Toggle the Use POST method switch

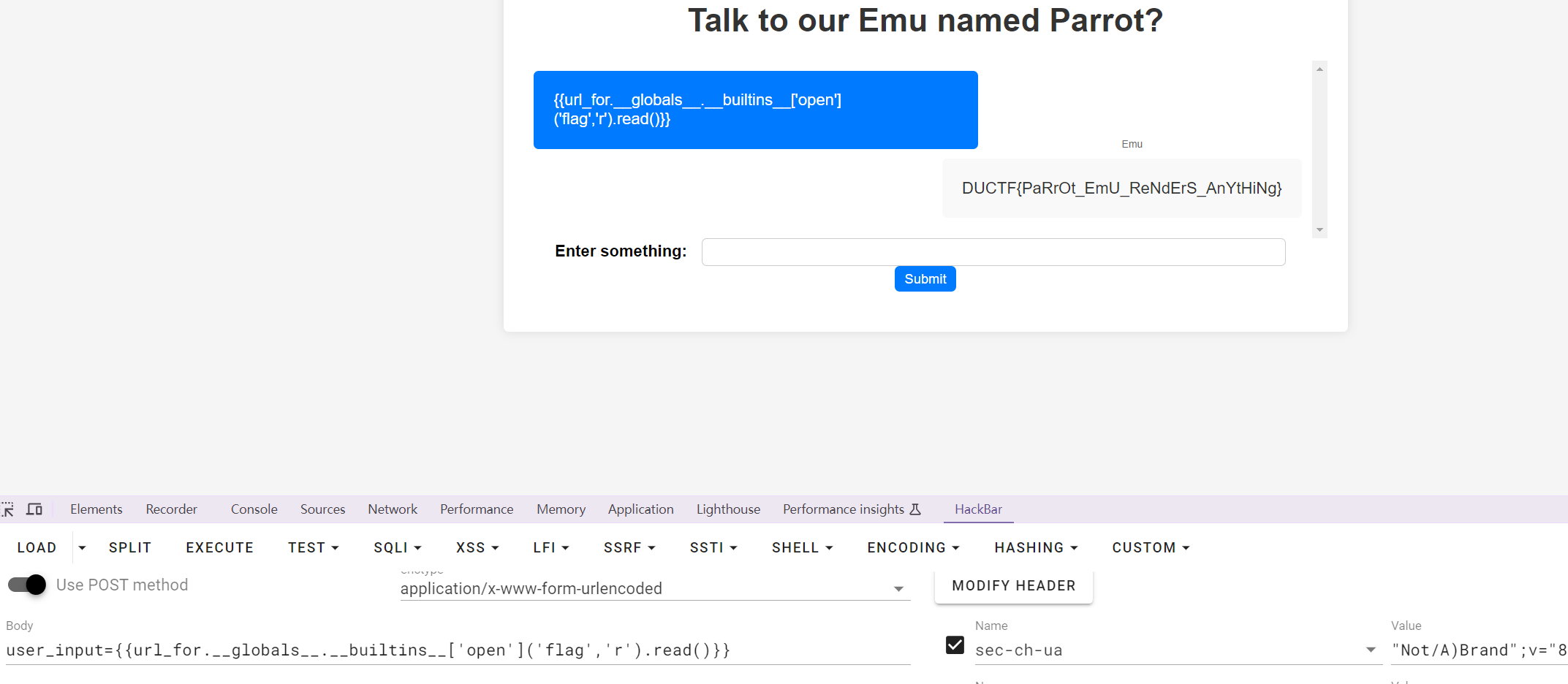coord(27,585)
